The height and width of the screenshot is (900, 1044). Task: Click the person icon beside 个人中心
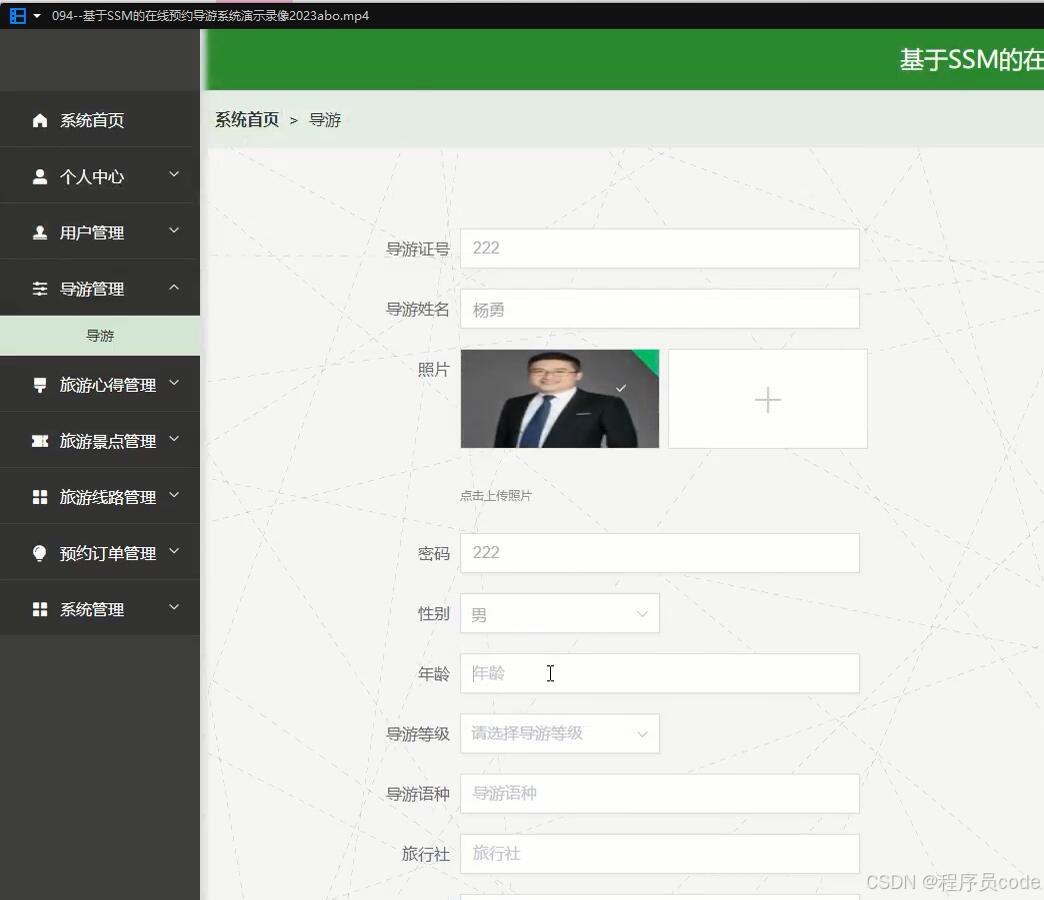pos(40,176)
